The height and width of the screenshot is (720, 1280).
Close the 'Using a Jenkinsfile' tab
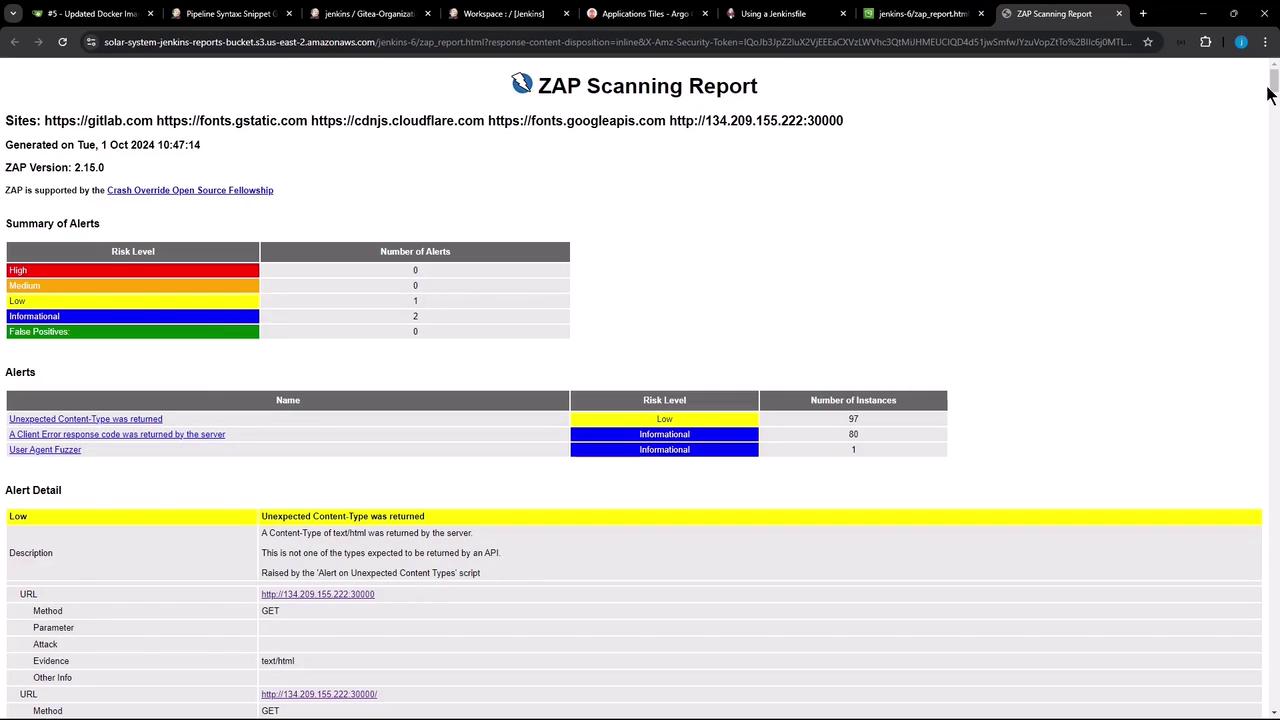tap(843, 14)
